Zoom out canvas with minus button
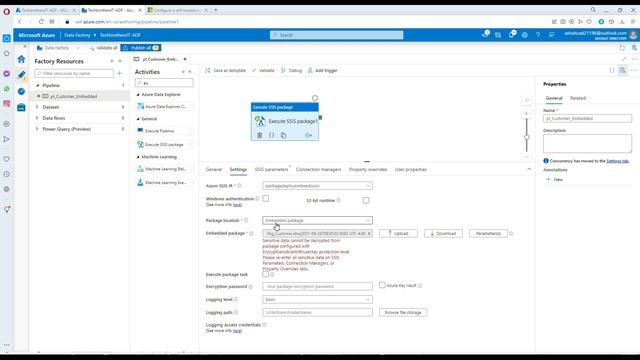The image size is (640, 360). pyautogui.click(x=527, y=157)
